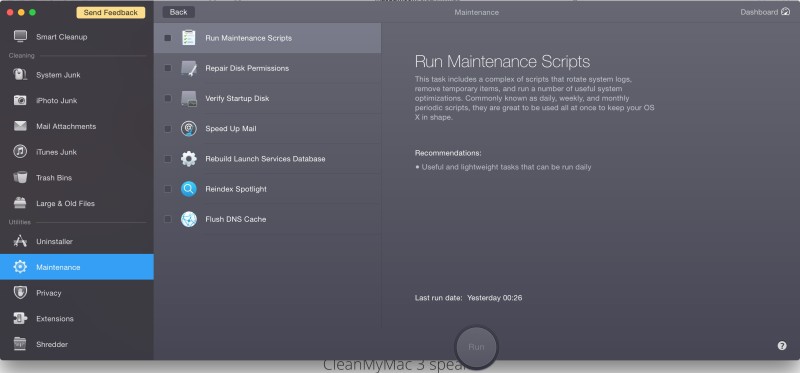Click the iPhoto Junk label
Screen dimensions: 800x373
[x=57, y=101]
